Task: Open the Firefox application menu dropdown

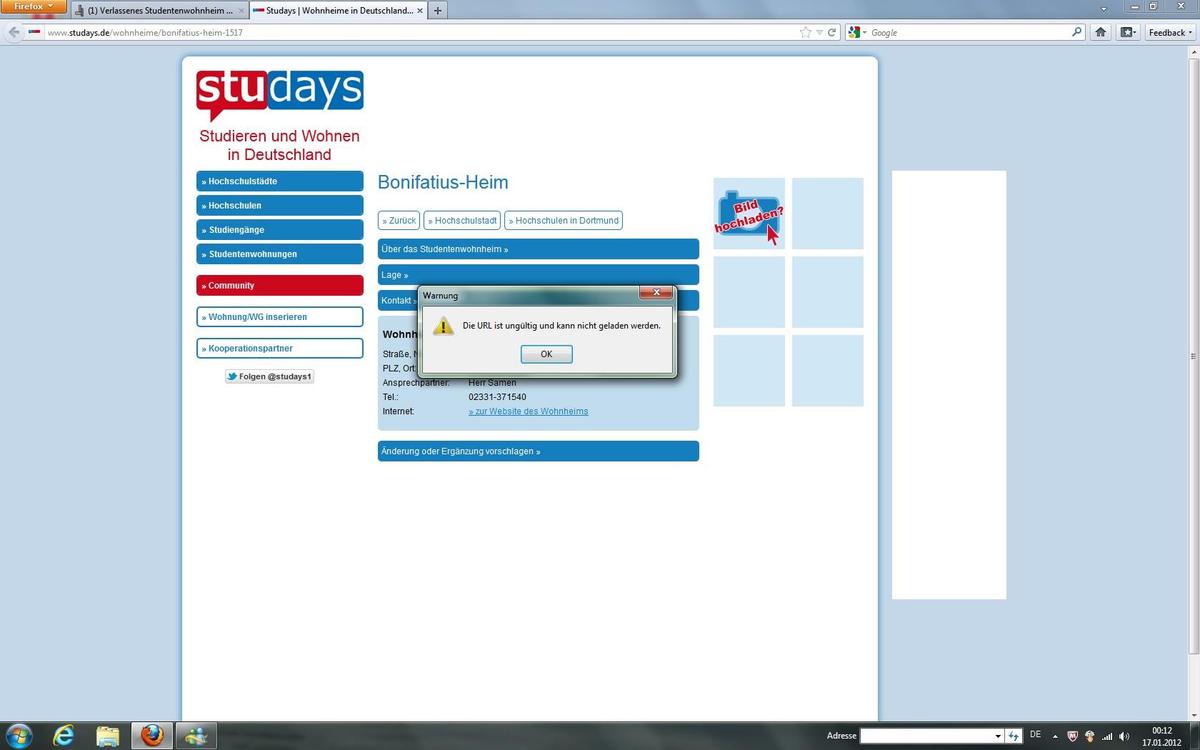Action: point(34,6)
